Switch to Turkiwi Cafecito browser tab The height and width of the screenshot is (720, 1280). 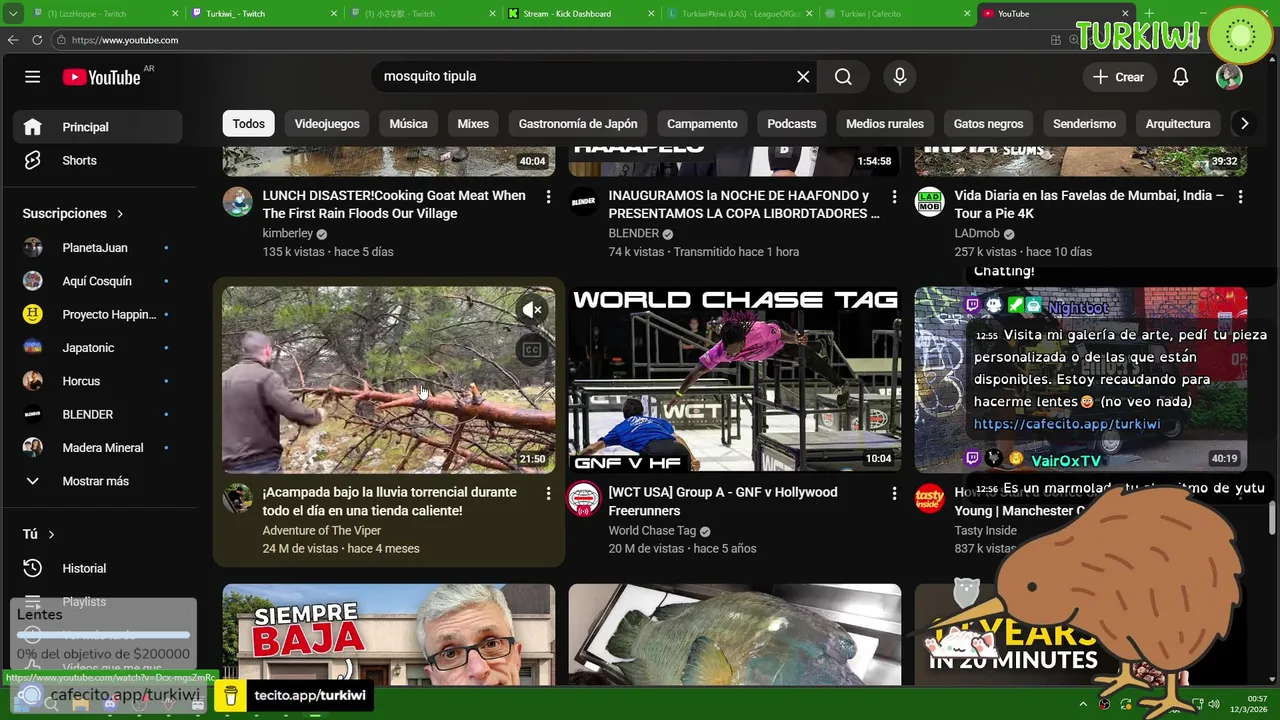tap(895, 14)
